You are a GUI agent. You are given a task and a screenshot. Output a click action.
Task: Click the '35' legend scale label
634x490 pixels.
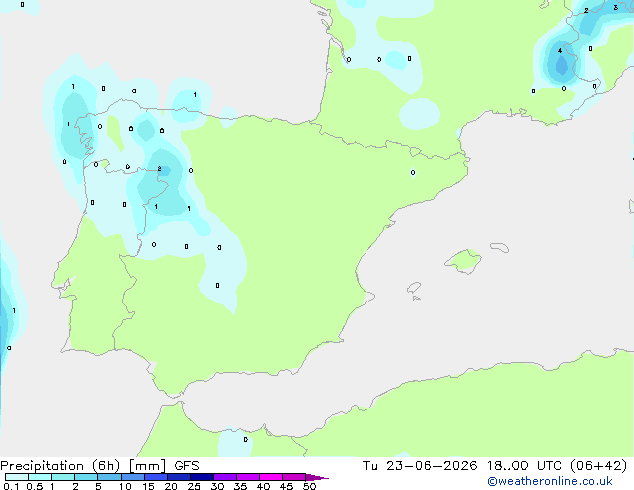tap(240, 486)
